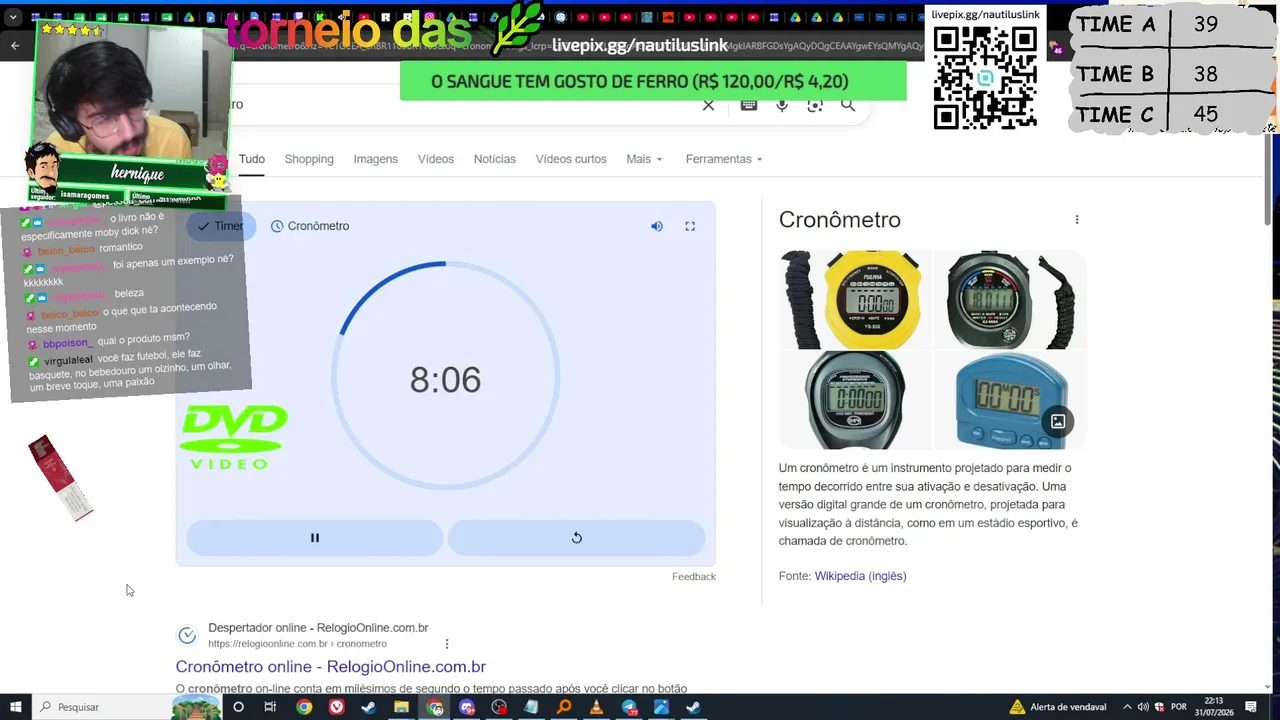1280x720 pixels.
Task: Click the yellow stopwatch image
Action: [856, 300]
